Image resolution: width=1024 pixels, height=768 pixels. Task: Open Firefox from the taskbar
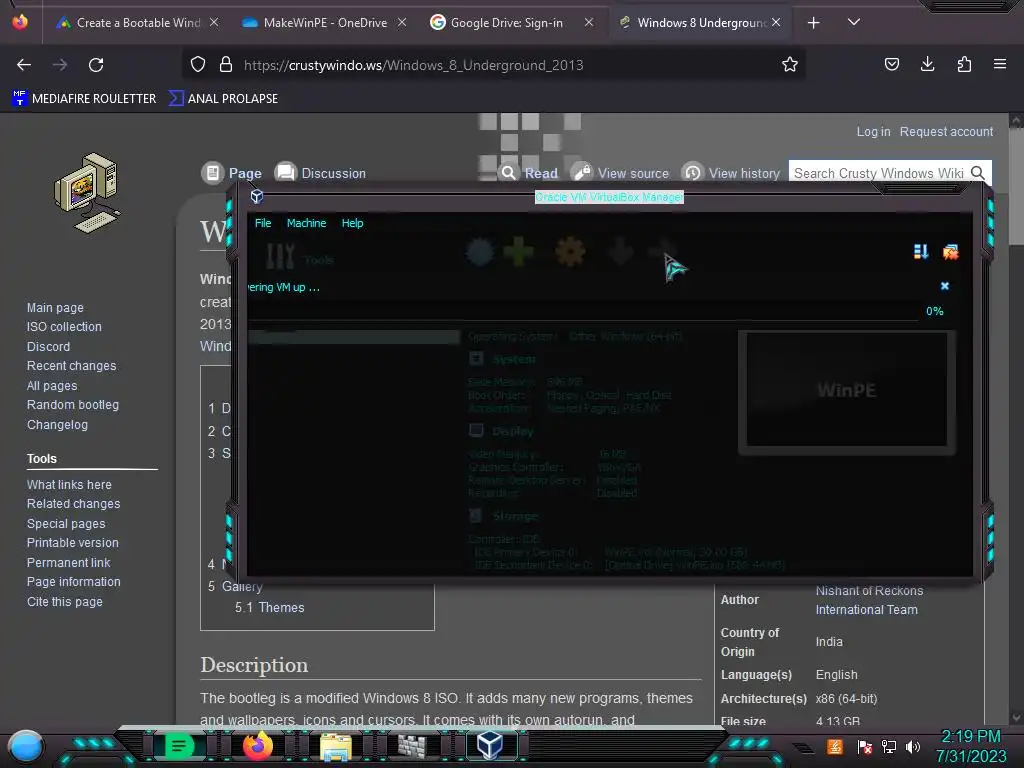pyautogui.click(x=257, y=746)
